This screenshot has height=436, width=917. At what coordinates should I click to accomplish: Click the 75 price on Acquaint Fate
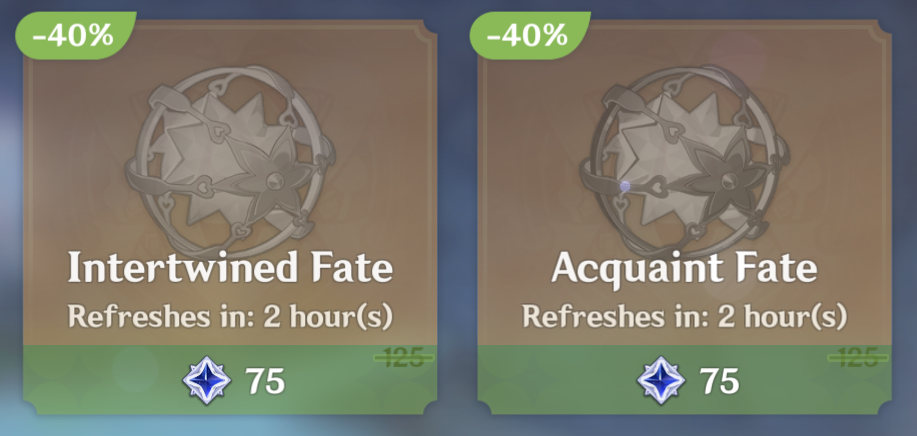(718, 381)
